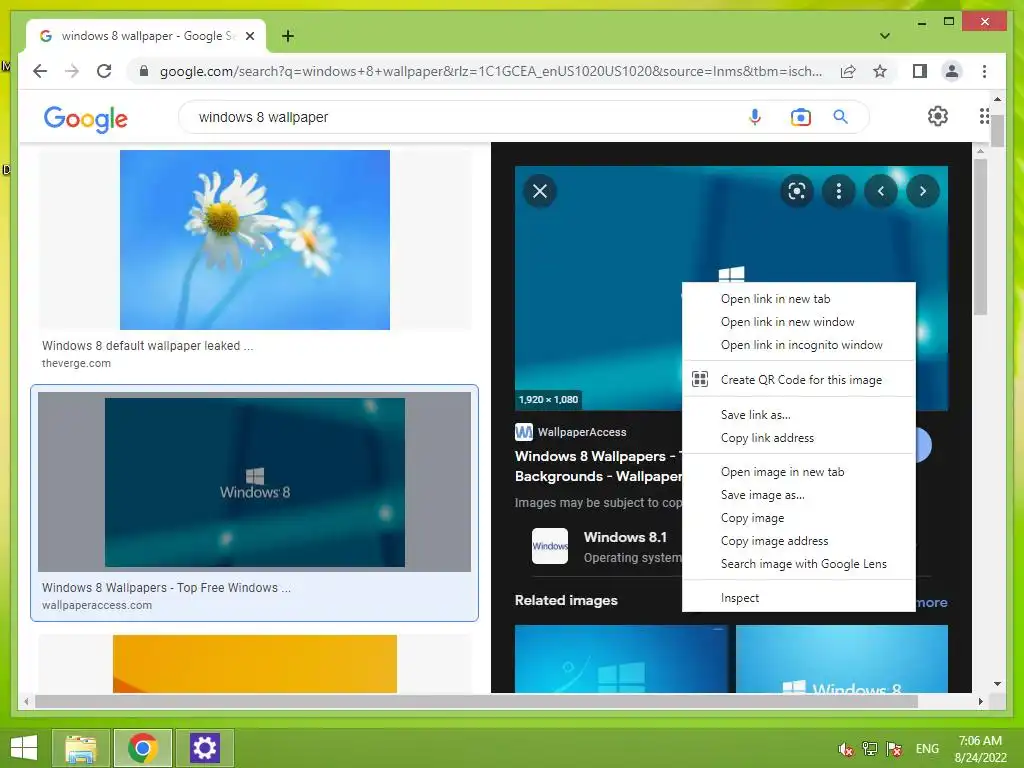Click the page vertical scrollbar thumb
This screenshot has width=1024, height=768.
click(997, 129)
